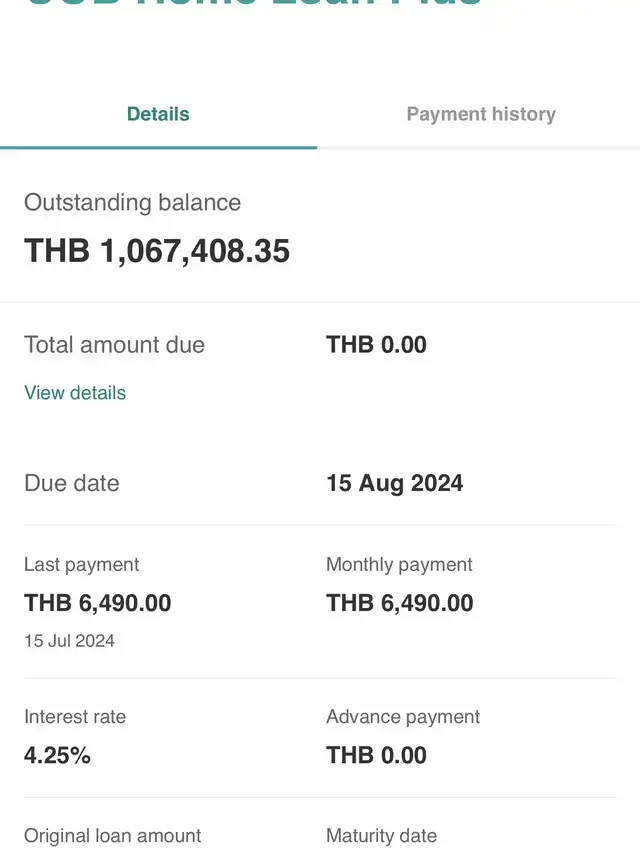Click the Interest rate label
Viewport: 640px width, 855px height.
[75, 717]
